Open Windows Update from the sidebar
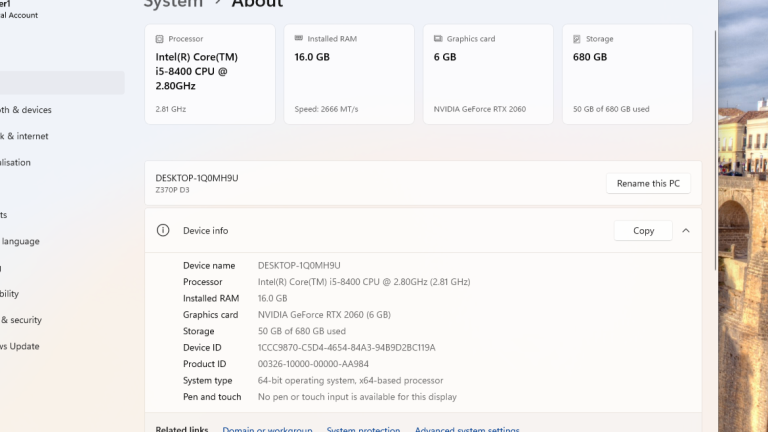768x432 pixels. coord(20,346)
